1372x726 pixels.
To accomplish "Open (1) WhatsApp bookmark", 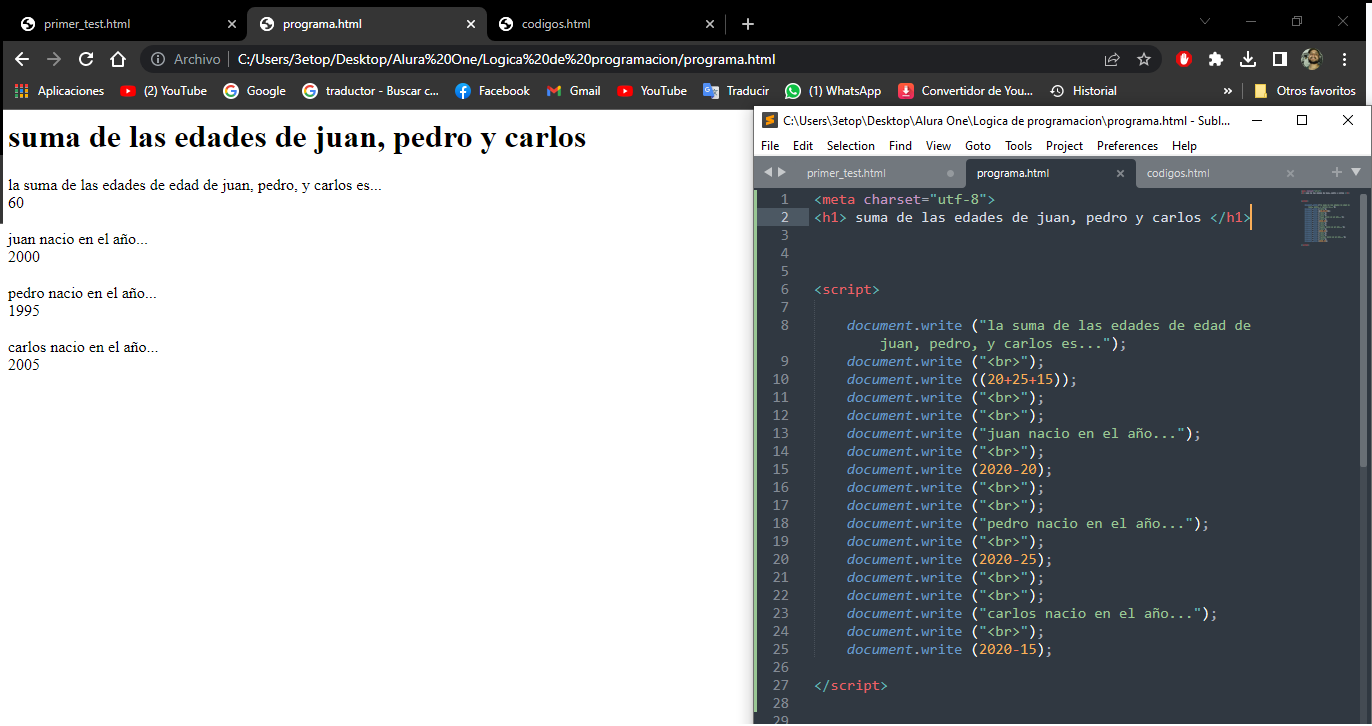I will point(832,91).
